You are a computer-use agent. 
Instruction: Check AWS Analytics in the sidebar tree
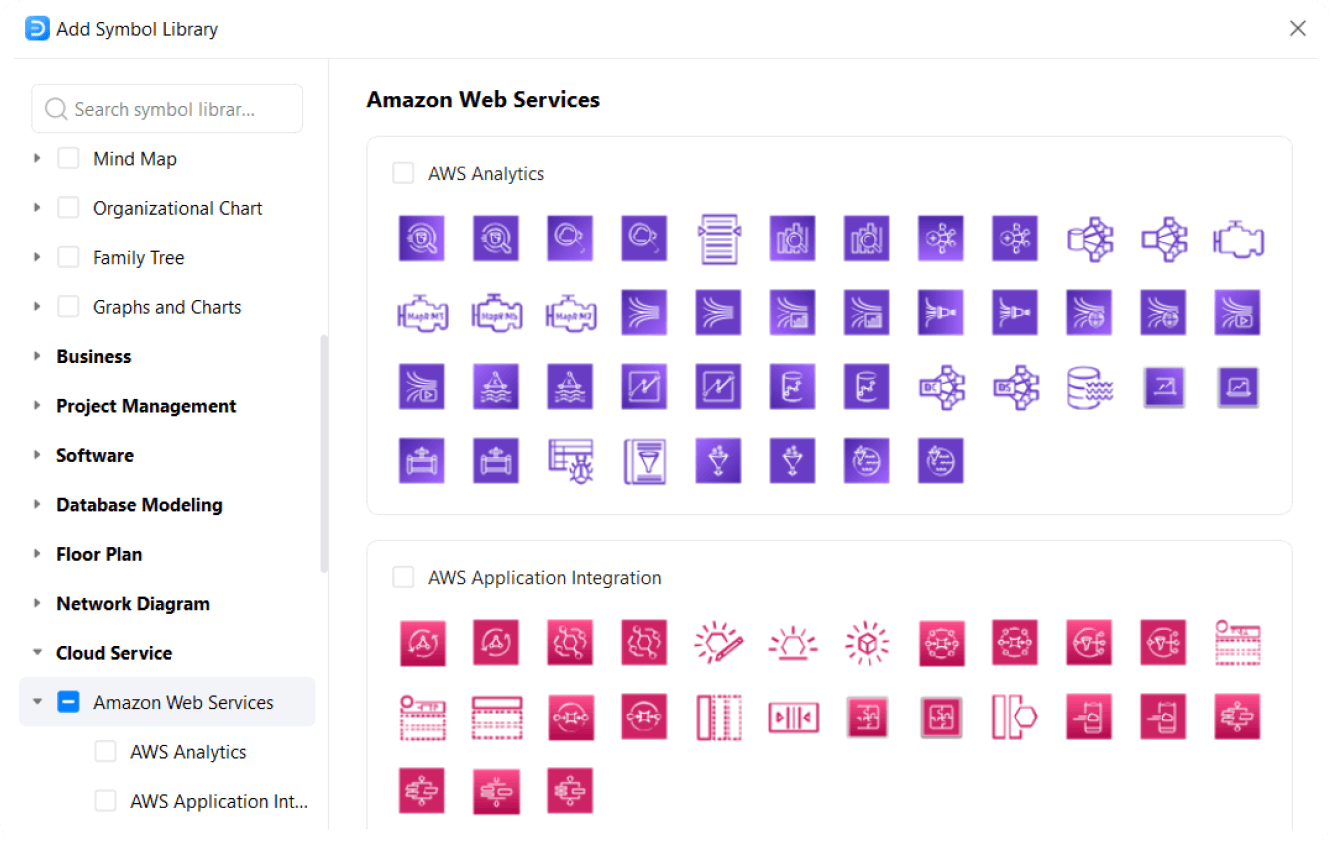point(105,752)
